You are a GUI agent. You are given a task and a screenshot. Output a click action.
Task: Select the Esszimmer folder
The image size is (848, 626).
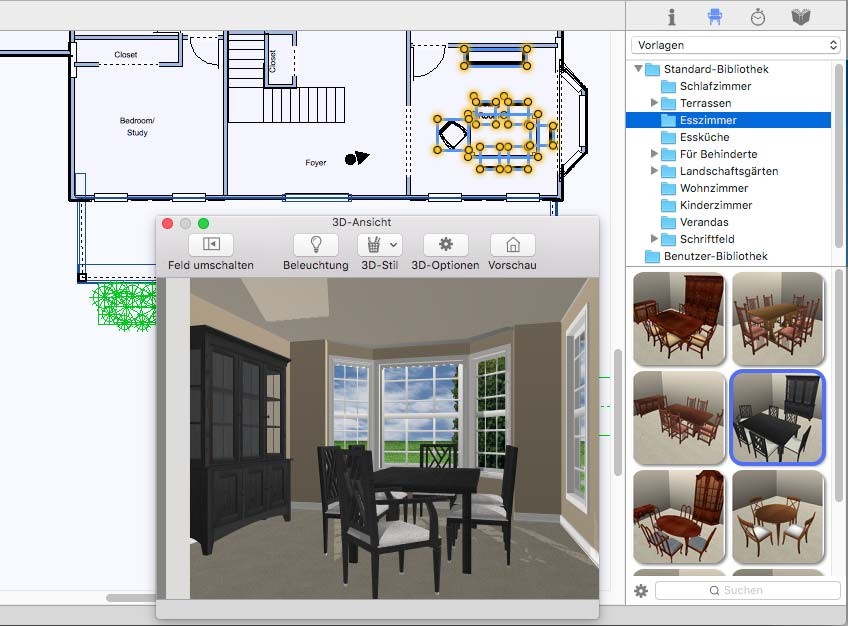pos(728,120)
